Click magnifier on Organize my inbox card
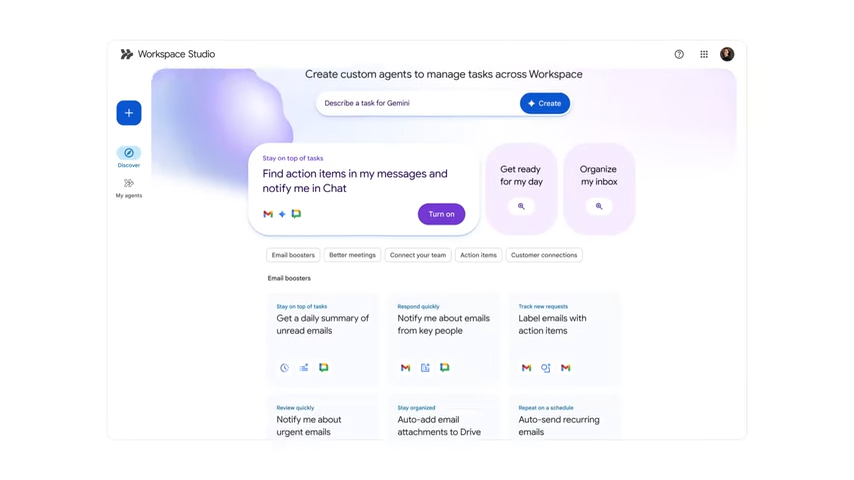 599,206
